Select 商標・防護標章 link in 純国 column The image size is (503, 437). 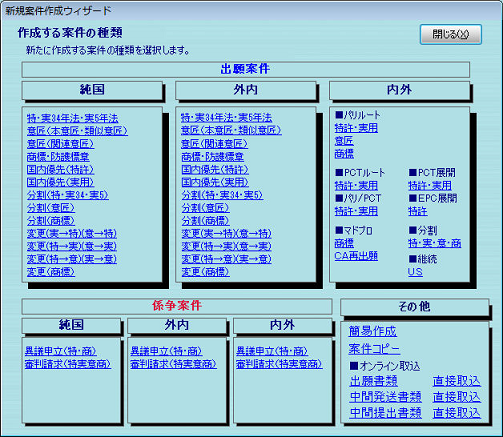pyautogui.click(x=58, y=157)
